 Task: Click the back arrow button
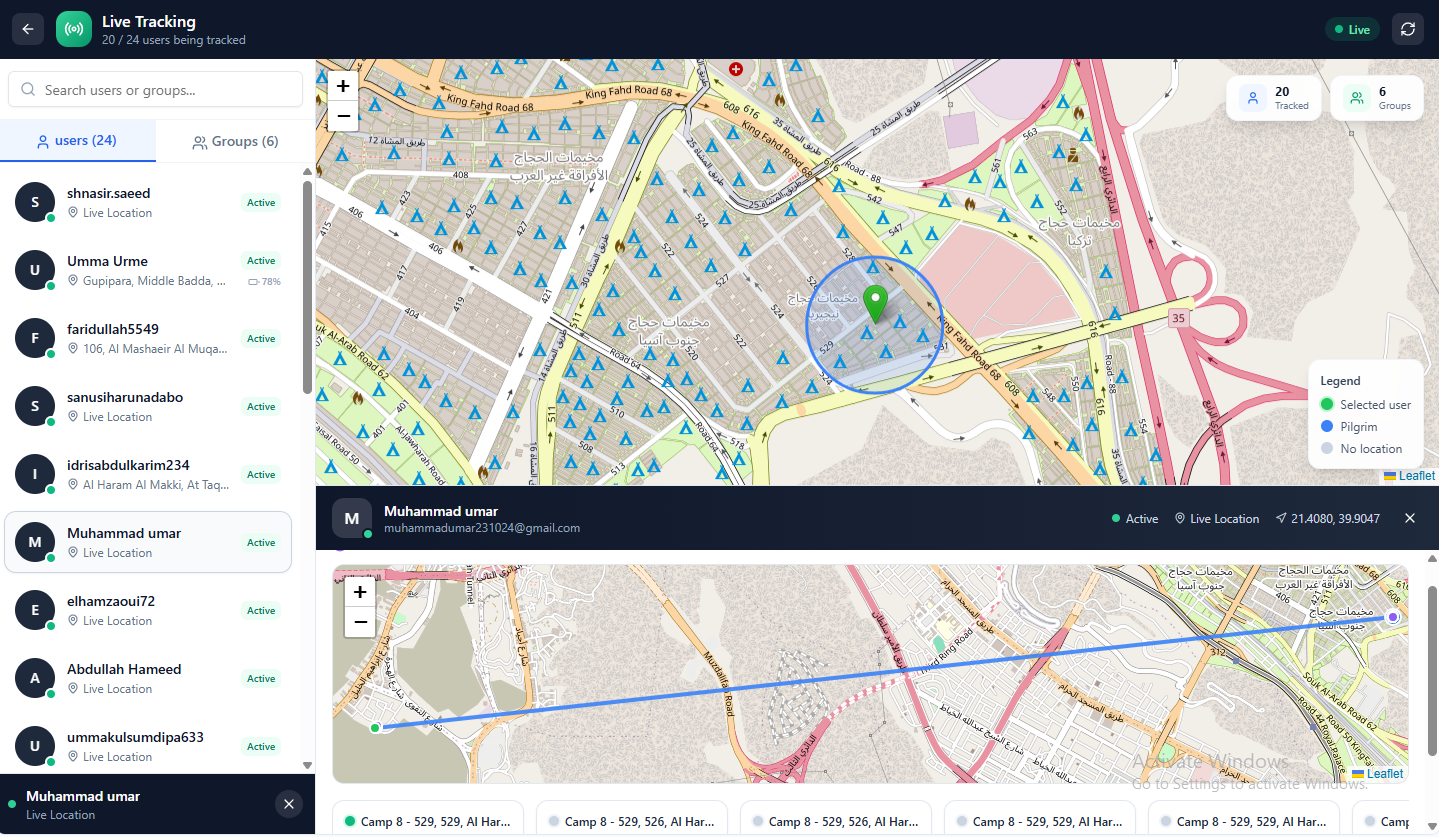coord(28,29)
